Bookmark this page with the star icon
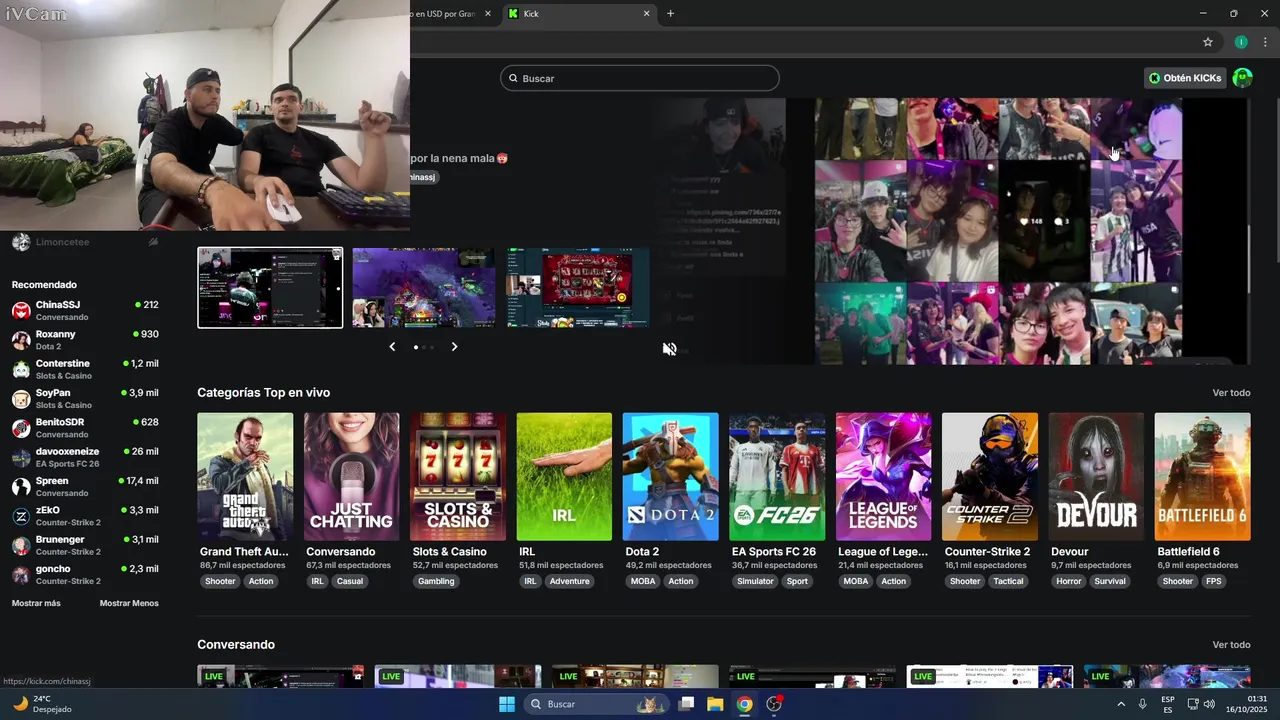This screenshot has width=1280, height=720. pyautogui.click(x=1208, y=42)
